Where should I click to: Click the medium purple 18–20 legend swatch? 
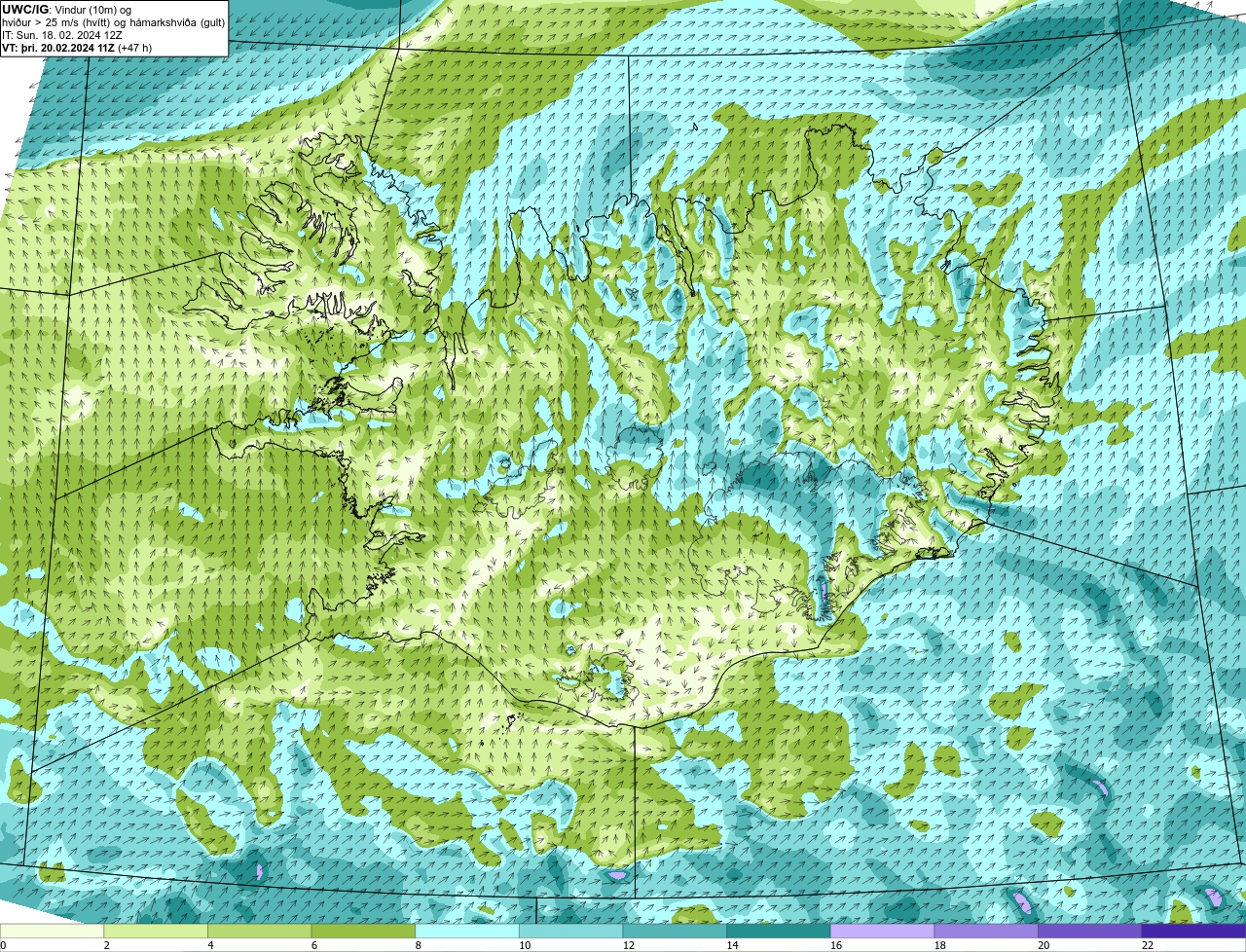tap(987, 932)
